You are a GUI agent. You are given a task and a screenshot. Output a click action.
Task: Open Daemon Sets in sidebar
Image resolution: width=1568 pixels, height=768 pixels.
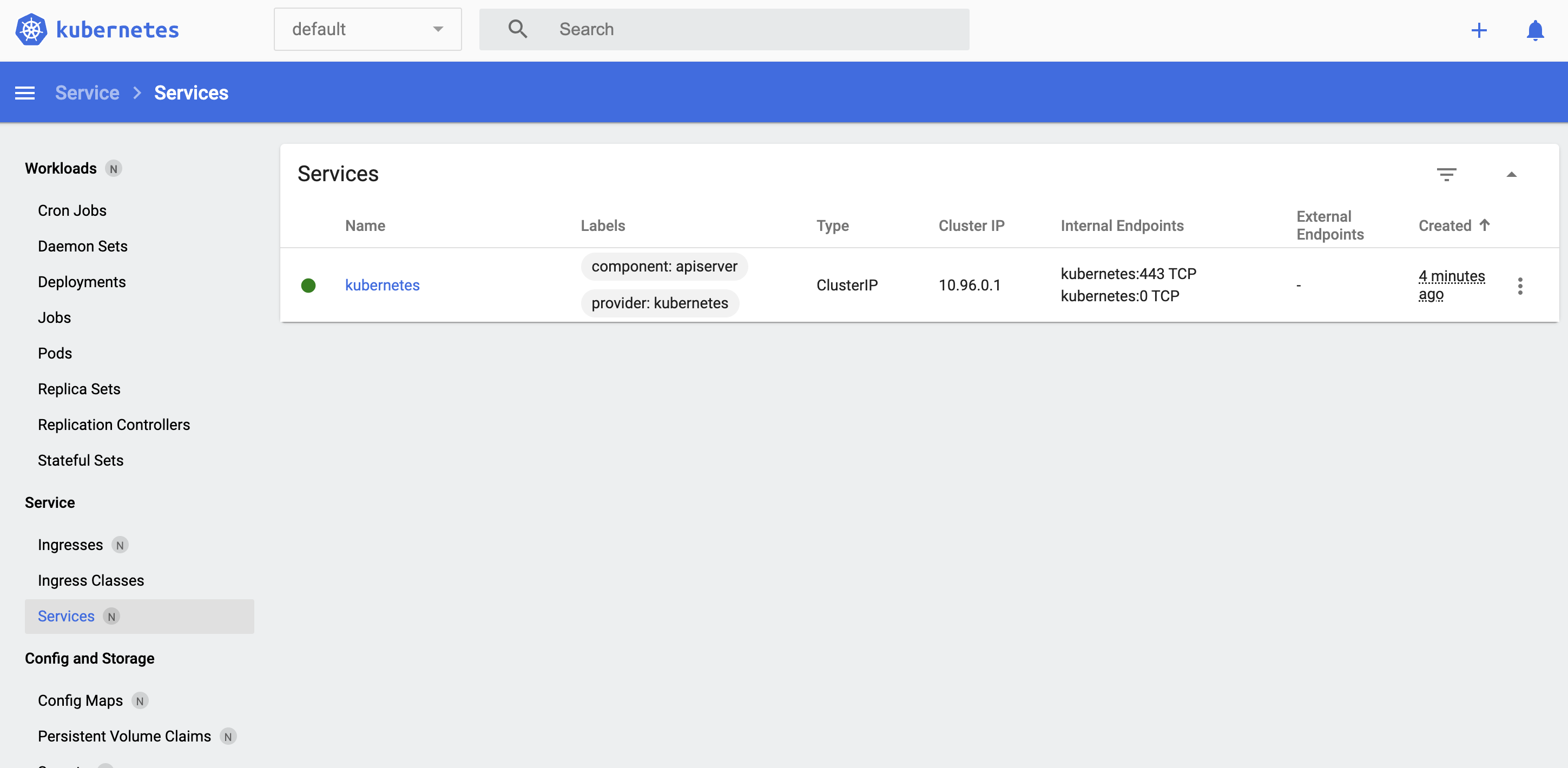tap(83, 247)
